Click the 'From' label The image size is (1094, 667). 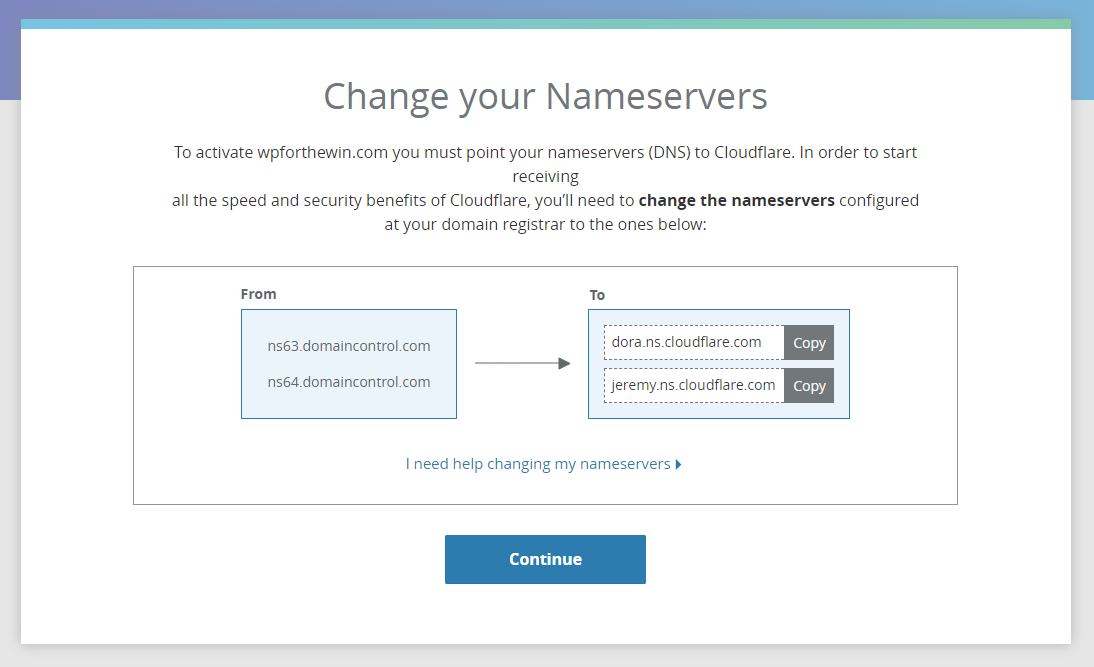click(258, 294)
